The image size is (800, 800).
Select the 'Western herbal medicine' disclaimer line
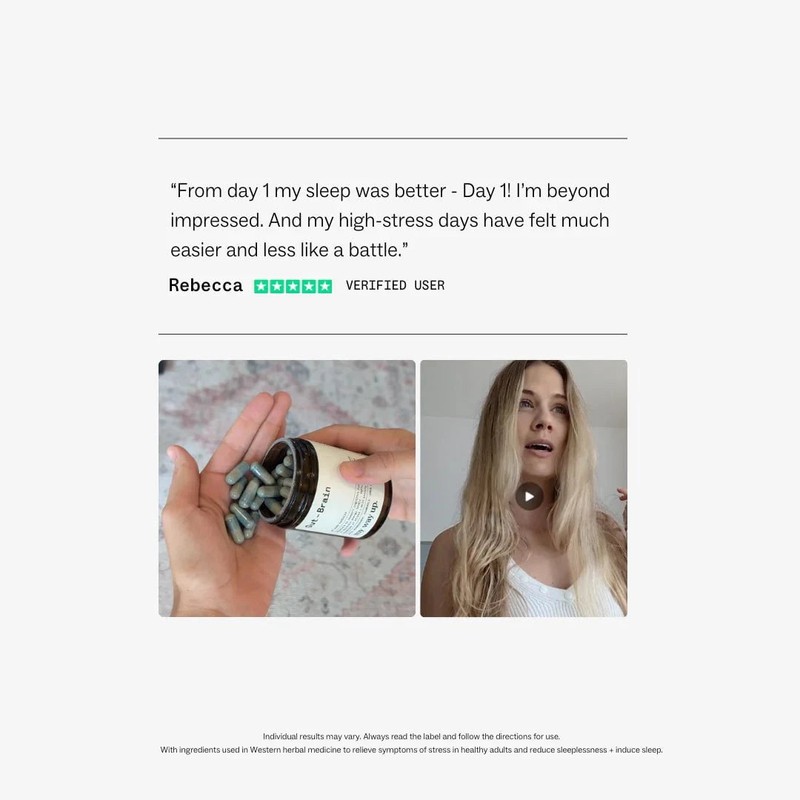click(411, 749)
